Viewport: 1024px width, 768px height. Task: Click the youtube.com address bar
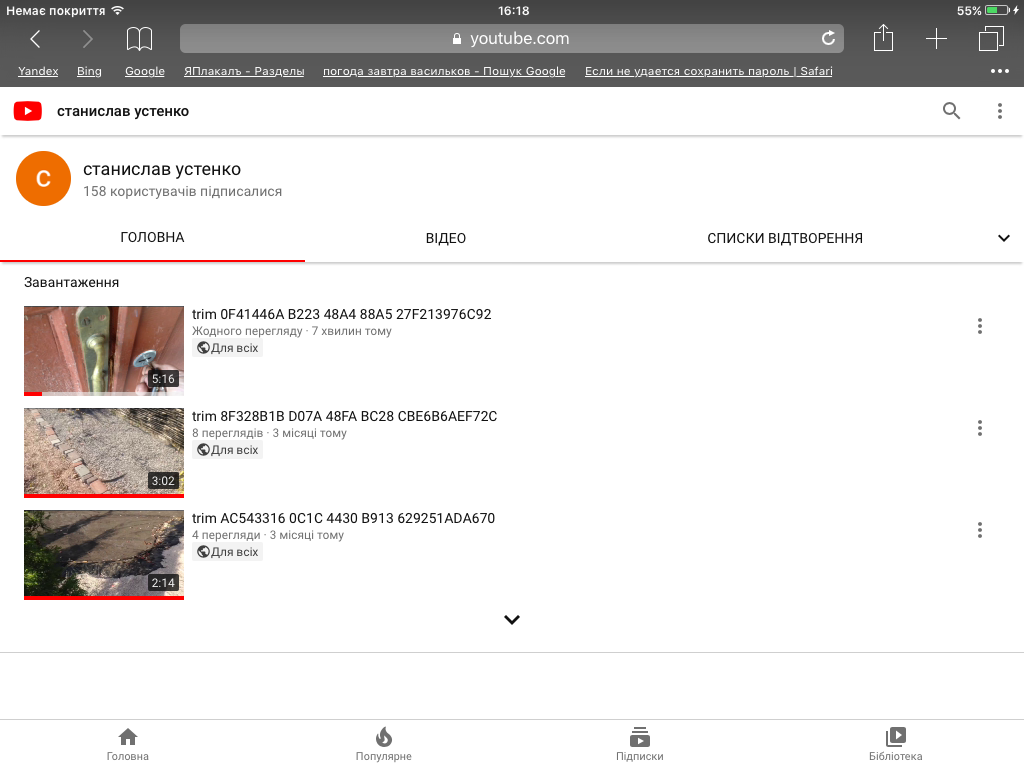point(511,39)
